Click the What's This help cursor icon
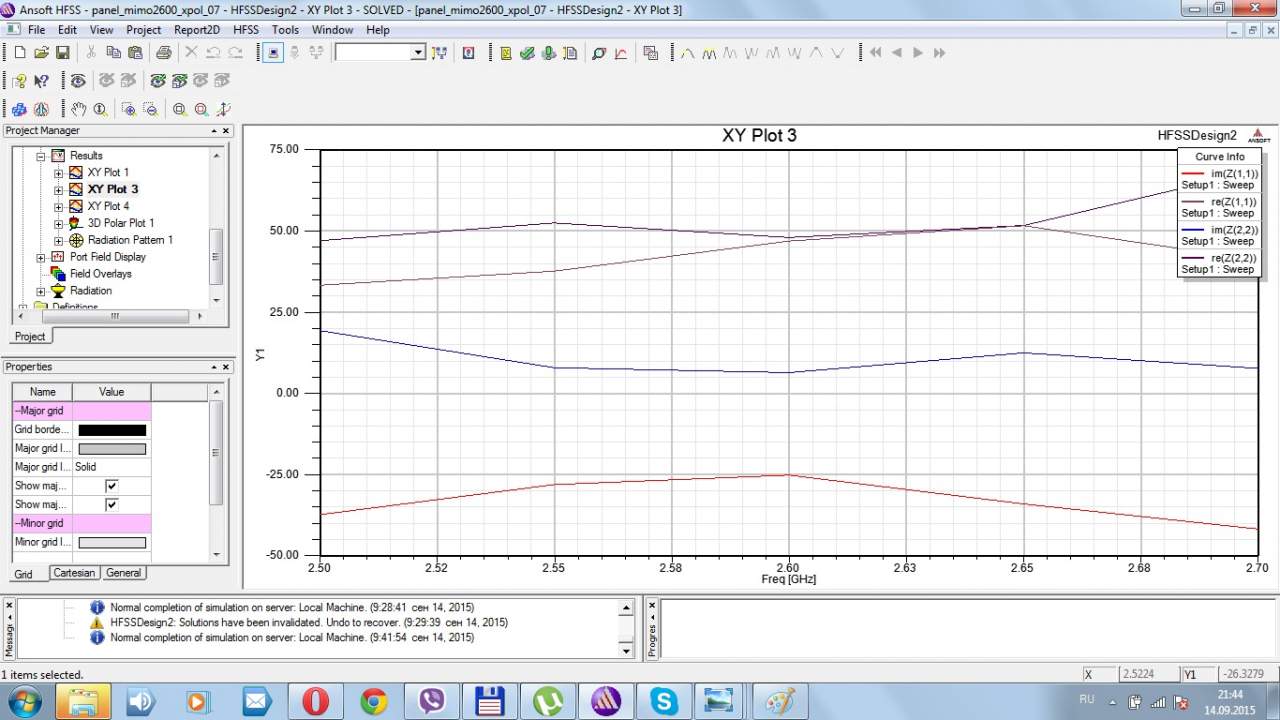Image resolution: width=1280 pixels, height=720 pixels. [x=41, y=81]
